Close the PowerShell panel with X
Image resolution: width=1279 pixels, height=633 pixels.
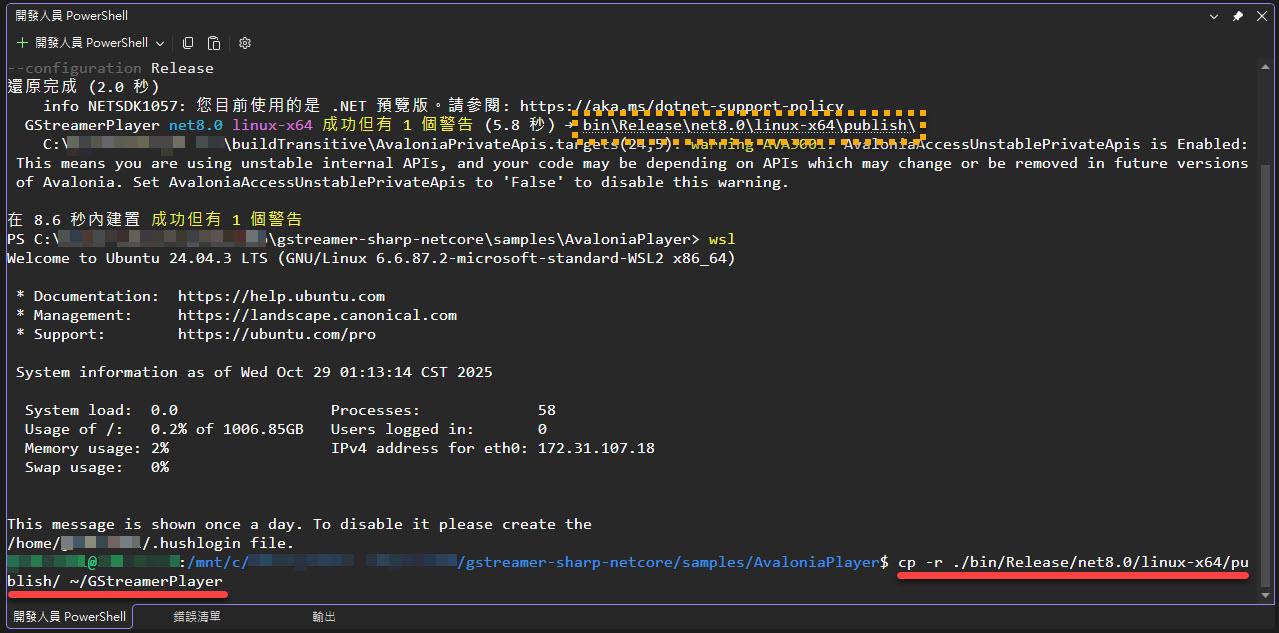1262,16
